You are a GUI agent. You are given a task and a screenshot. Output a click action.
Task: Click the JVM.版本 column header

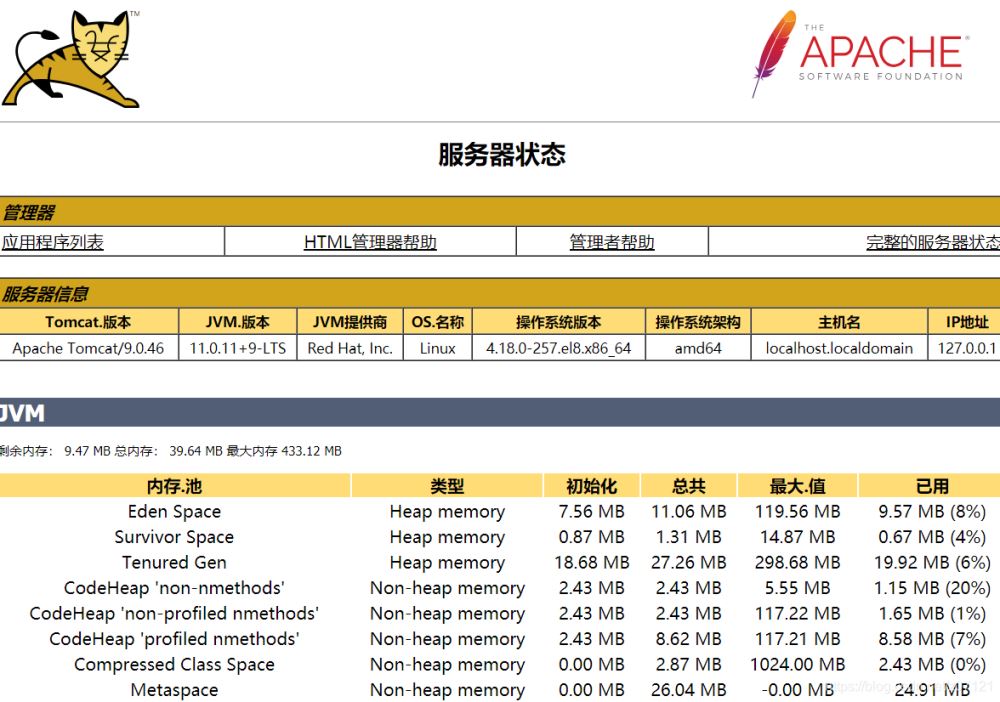(237, 322)
